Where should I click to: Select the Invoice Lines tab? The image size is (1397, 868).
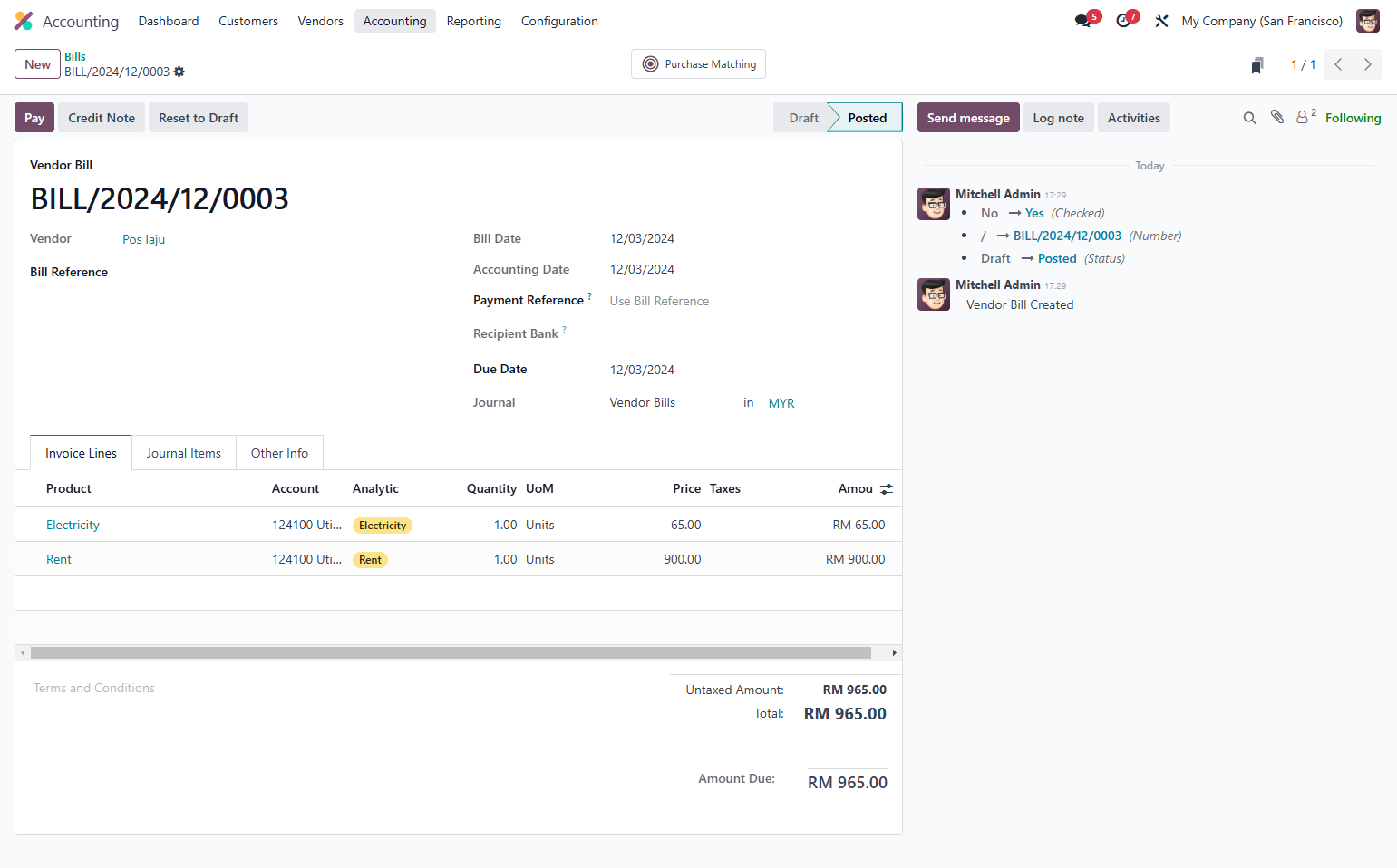pyautogui.click(x=81, y=453)
